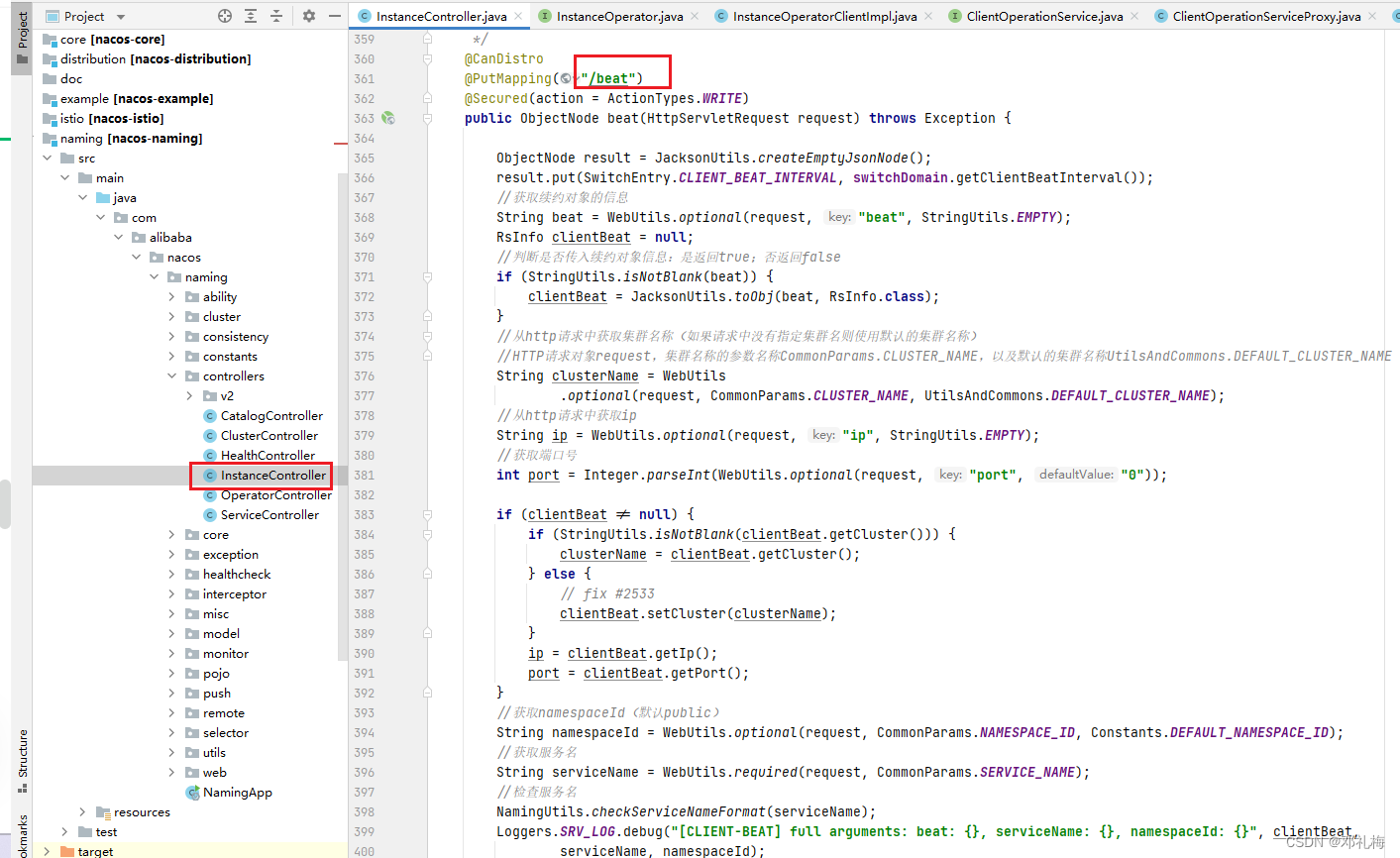Screen dimensions: 1400x858
Task: Collapse the main folder node
Action: coord(65,177)
